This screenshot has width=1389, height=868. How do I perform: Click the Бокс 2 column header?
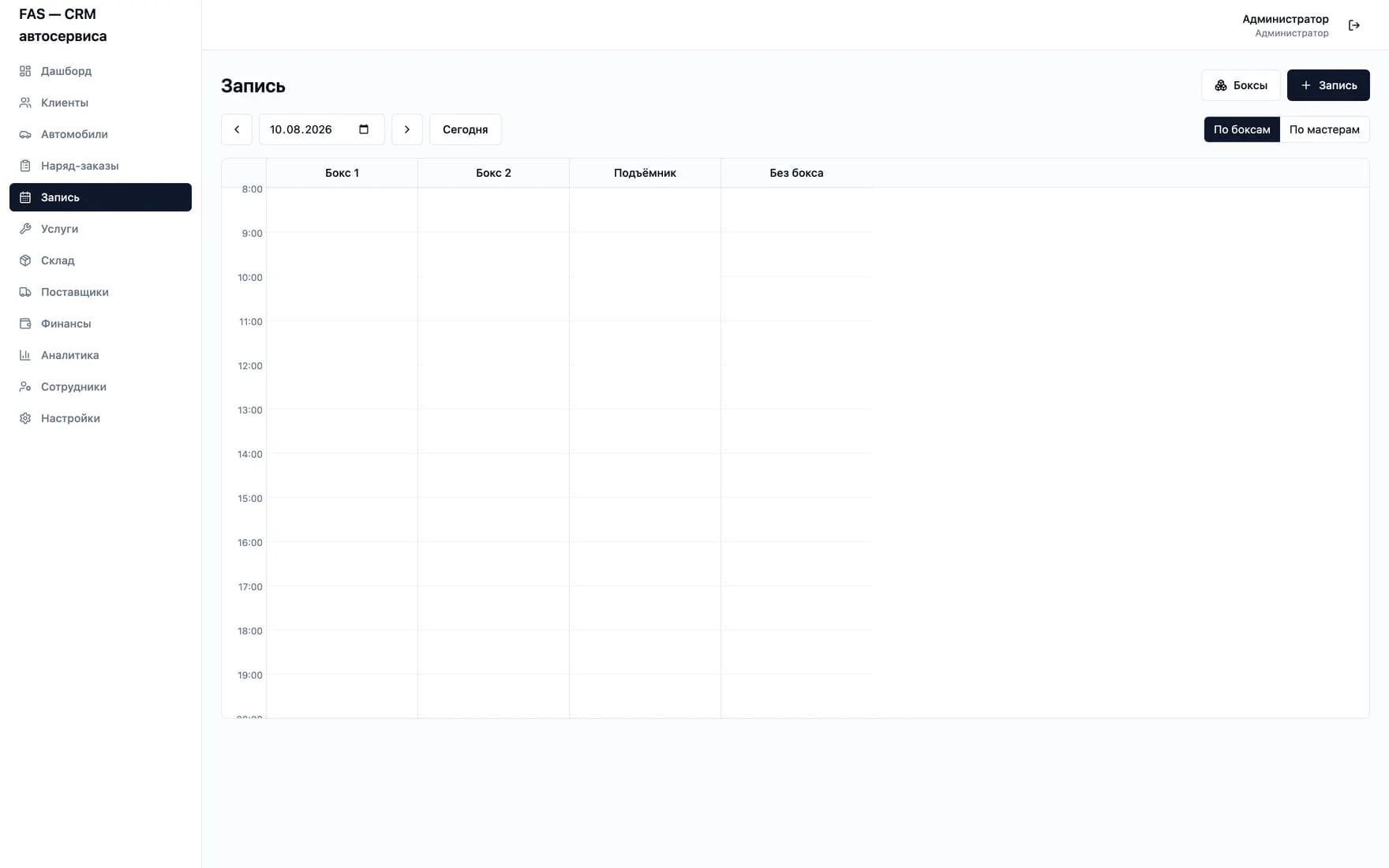[x=493, y=173]
